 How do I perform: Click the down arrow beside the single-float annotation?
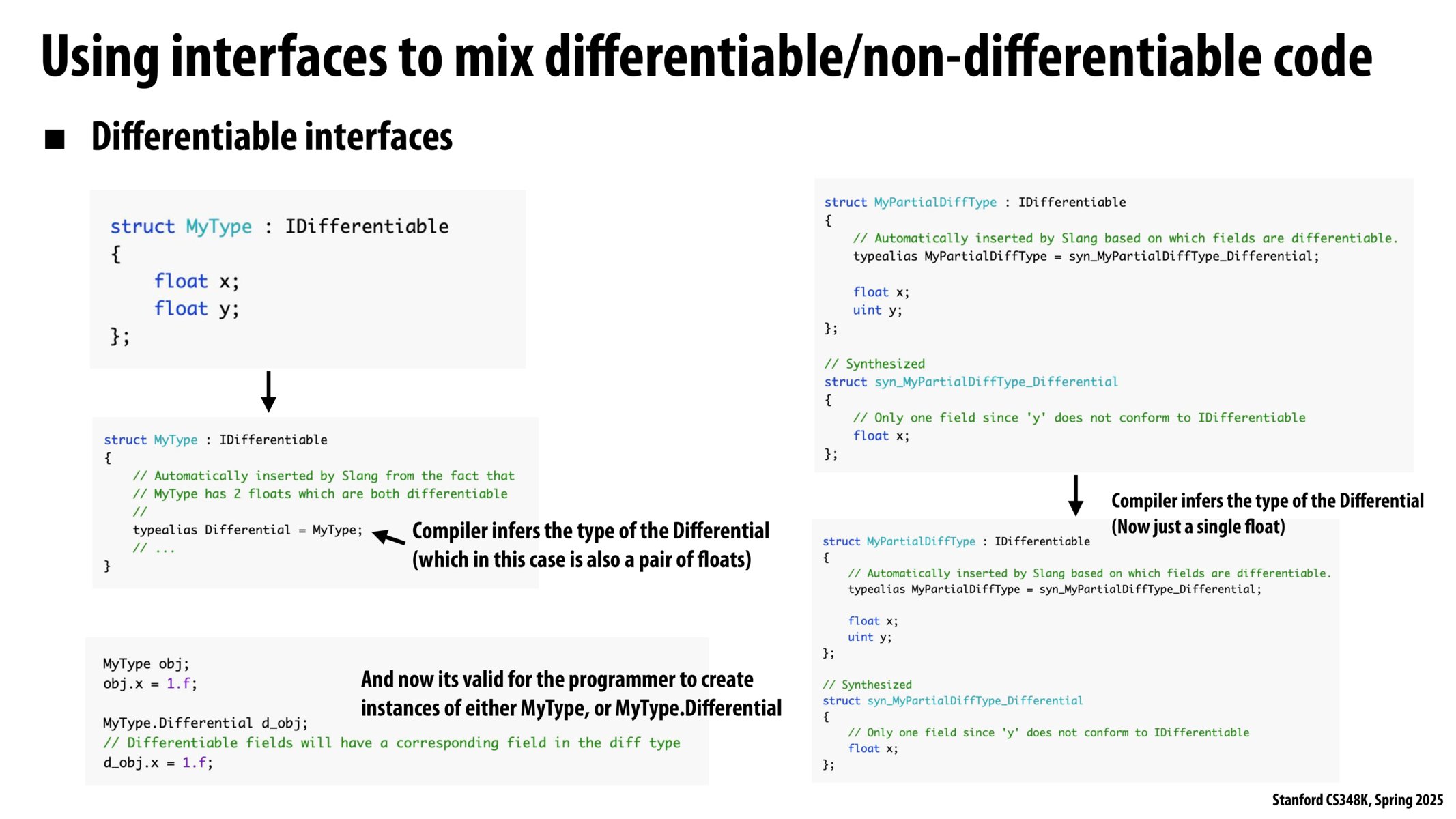[x=1076, y=495]
